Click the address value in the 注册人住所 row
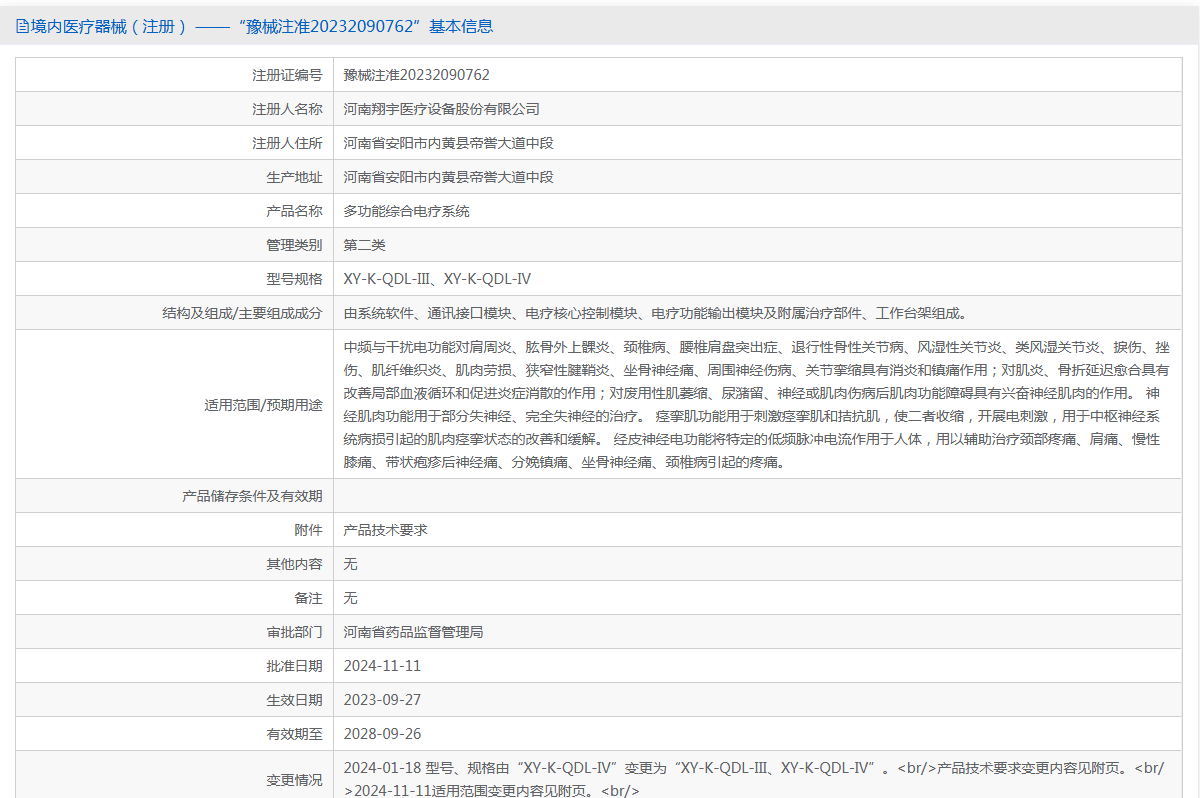This screenshot has width=1200, height=798. (448, 143)
